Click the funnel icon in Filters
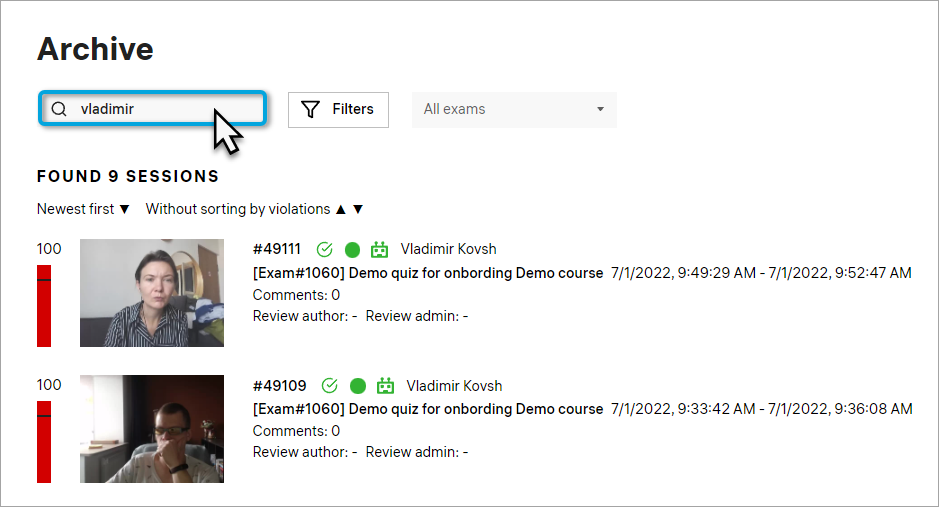This screenshot has height=507, width=939. click(311, 109)
